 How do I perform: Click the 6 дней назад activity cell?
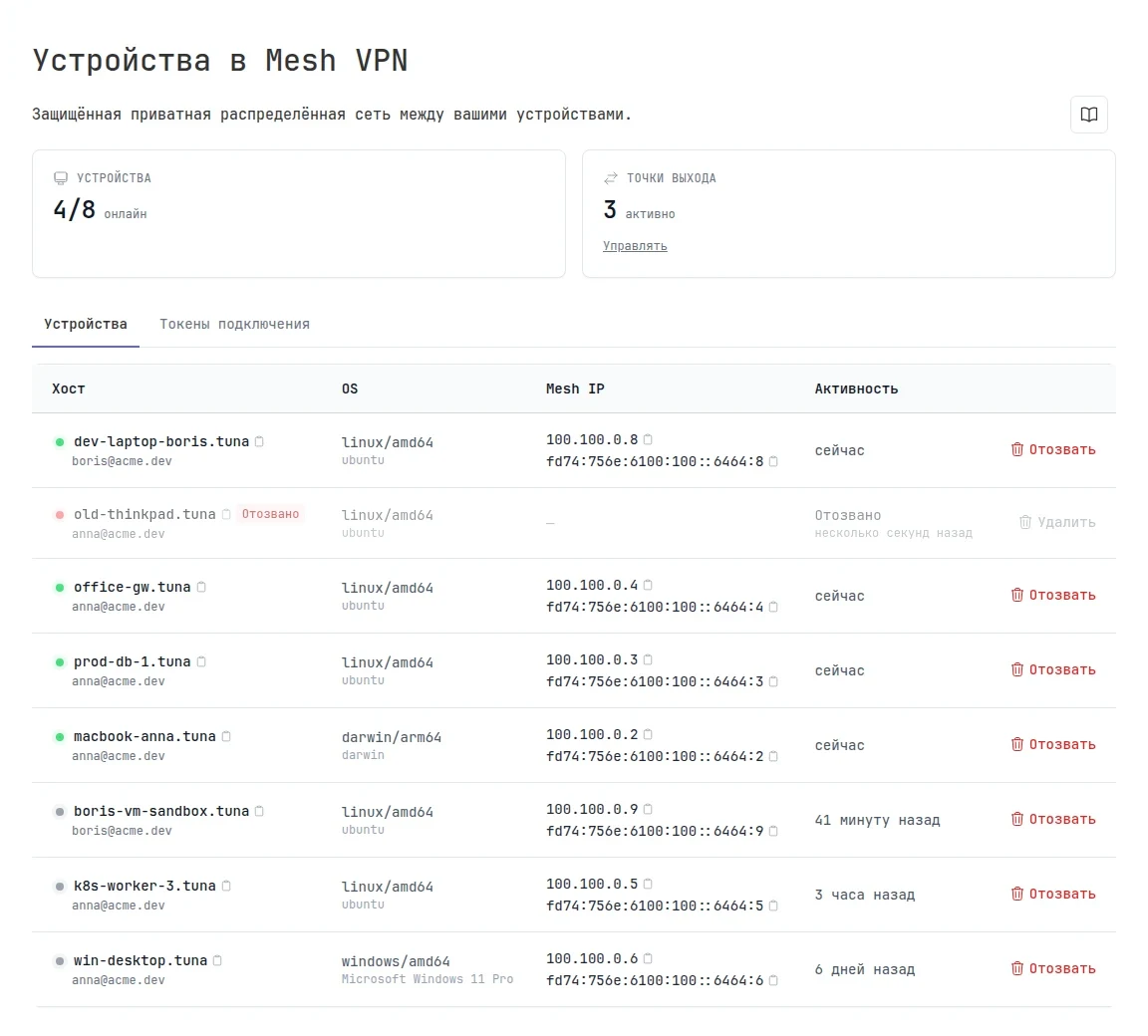[x=865, y=968]
